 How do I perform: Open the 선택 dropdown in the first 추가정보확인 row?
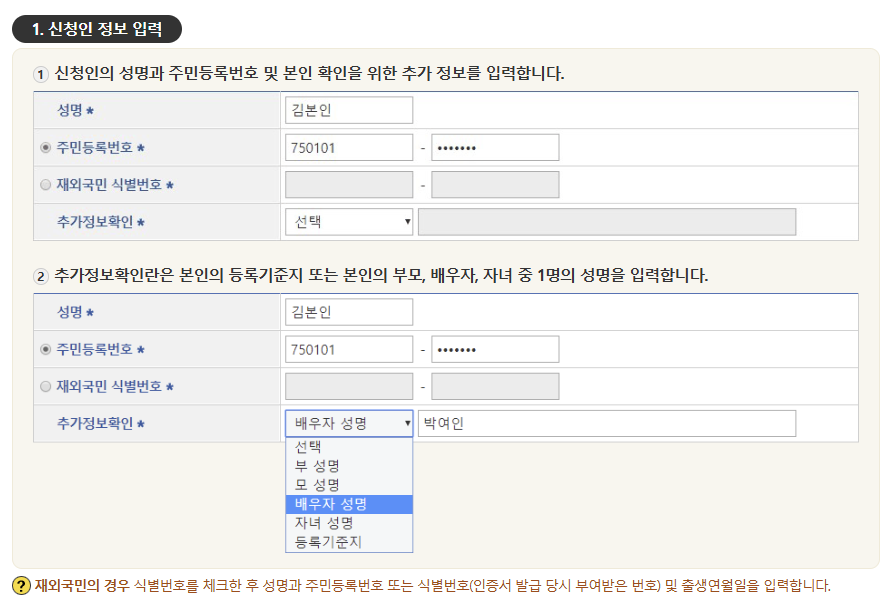pyautogui.click(x=347, y=222)
